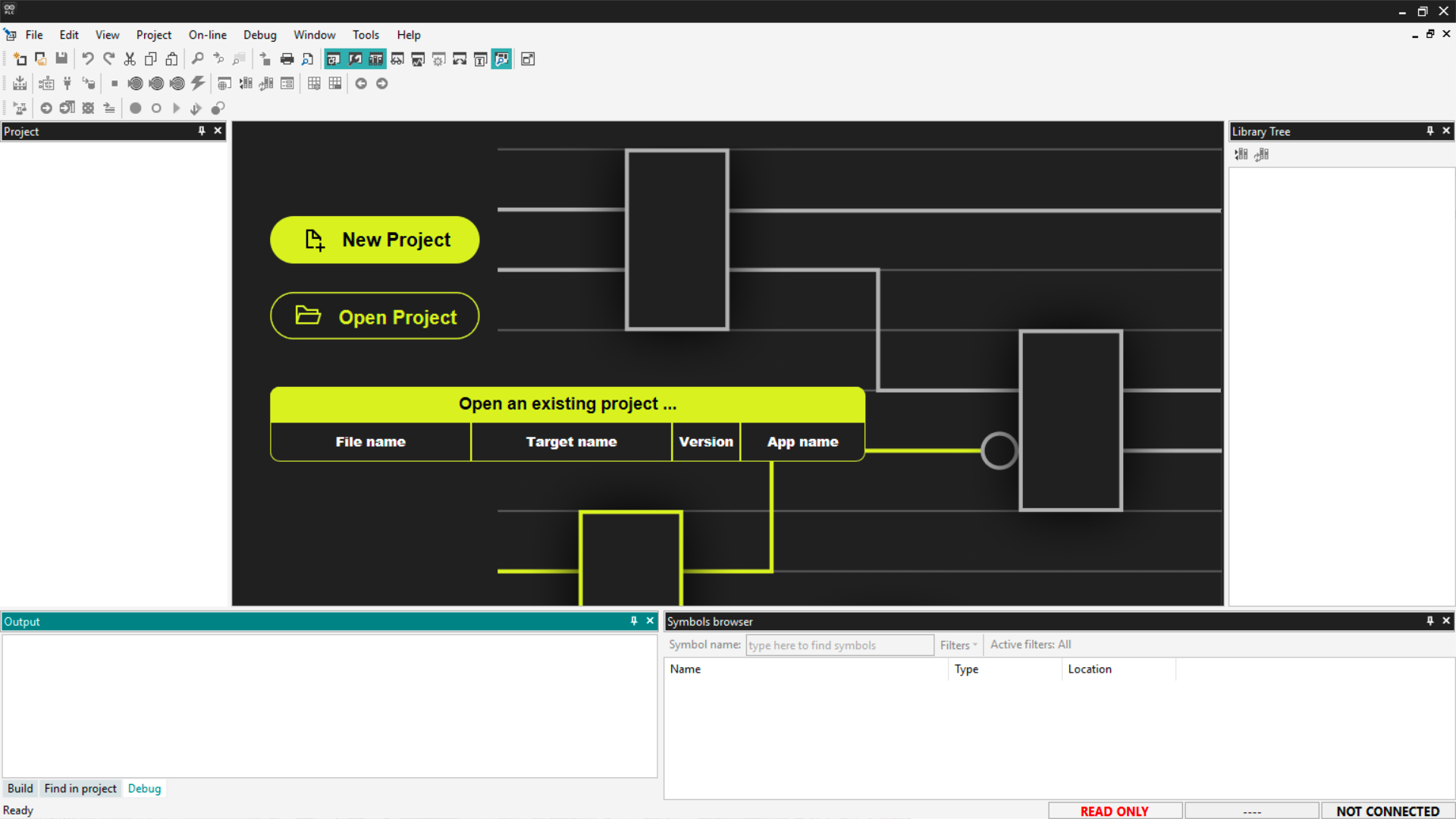Switch to the Find in project tab
This screenshot has width=1456, height=819.
click(x=80, y=789)
